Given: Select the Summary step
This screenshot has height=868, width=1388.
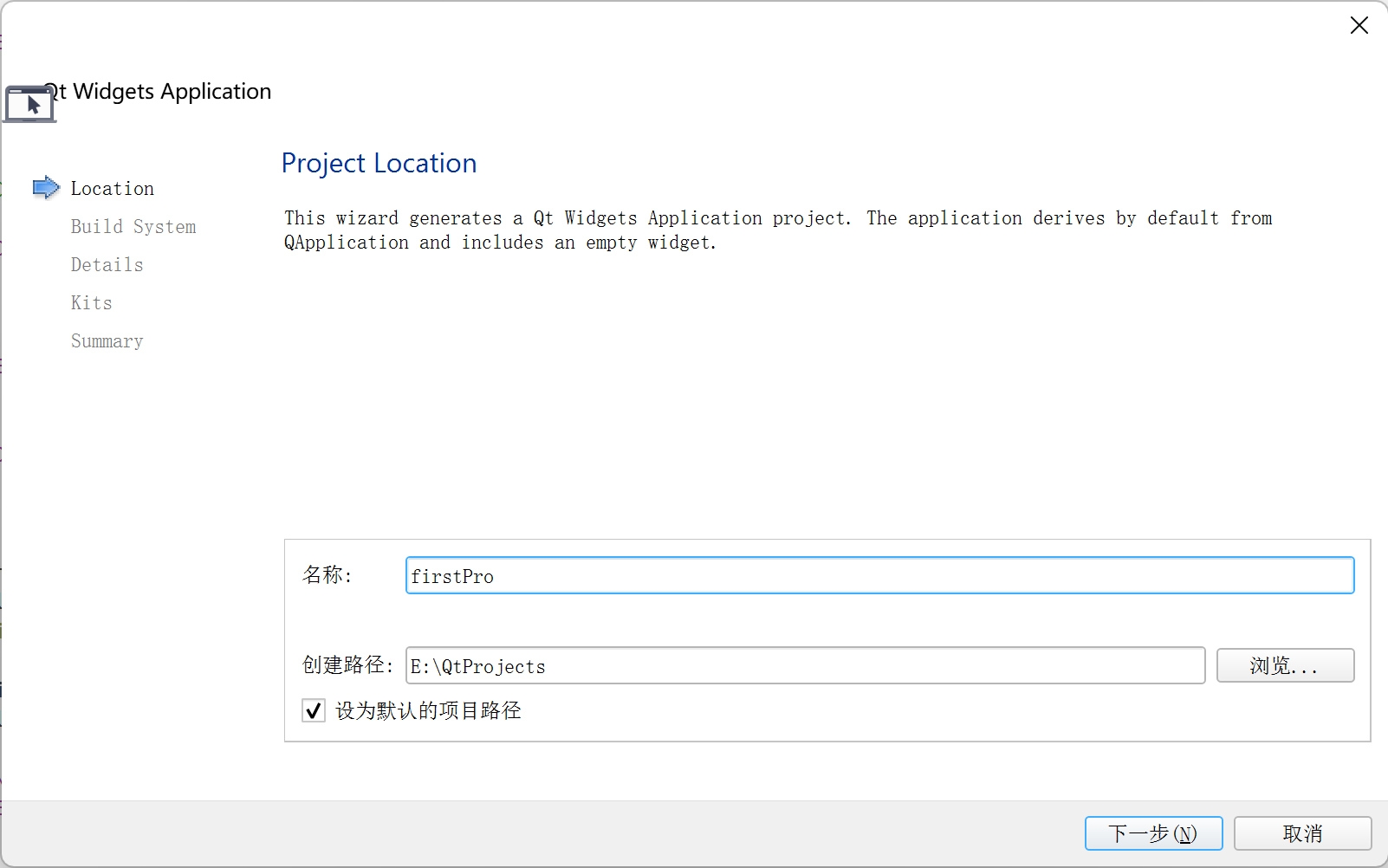Looking at the screenshot, I should click(107, 340).
